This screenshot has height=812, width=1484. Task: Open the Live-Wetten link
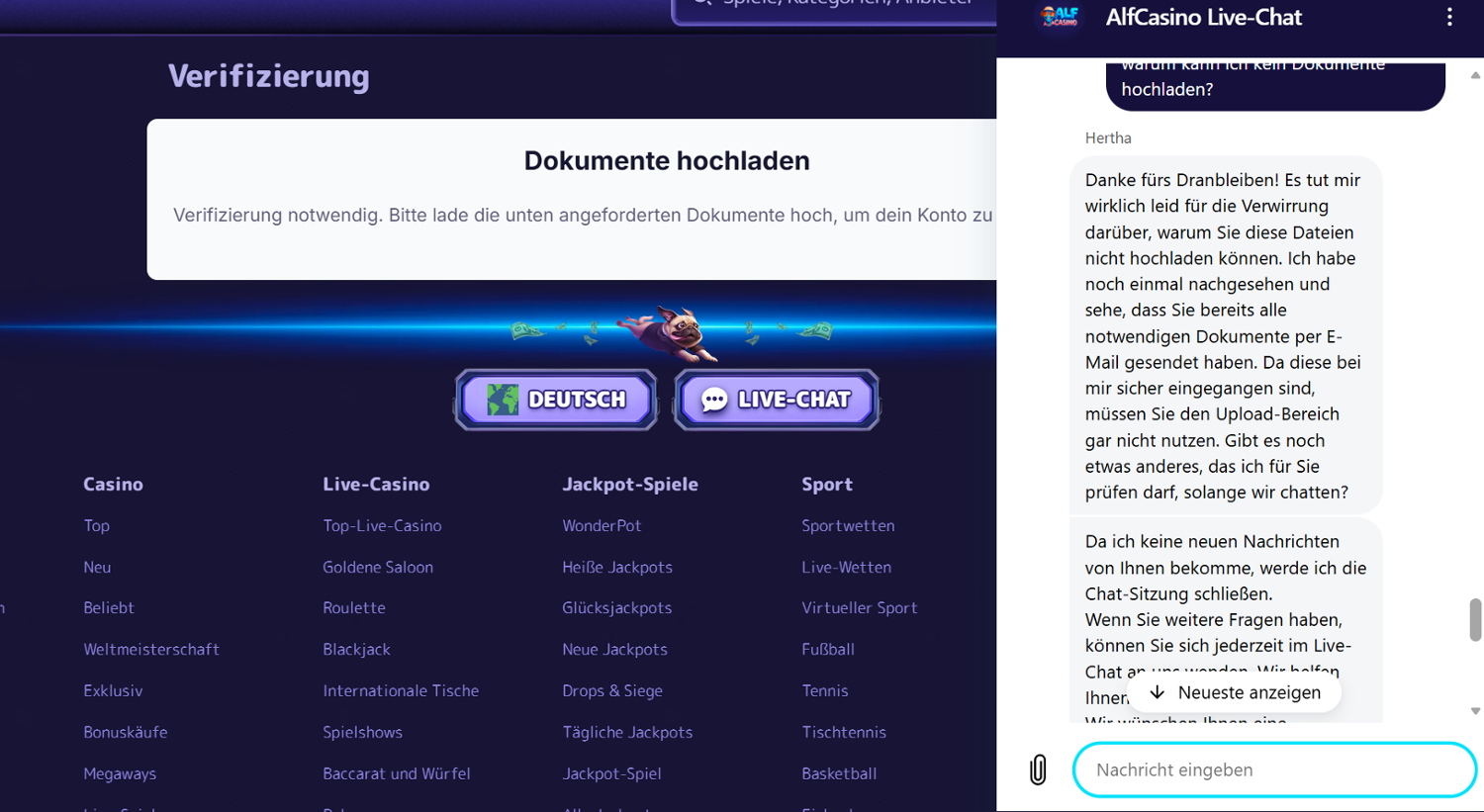[846, 567]
